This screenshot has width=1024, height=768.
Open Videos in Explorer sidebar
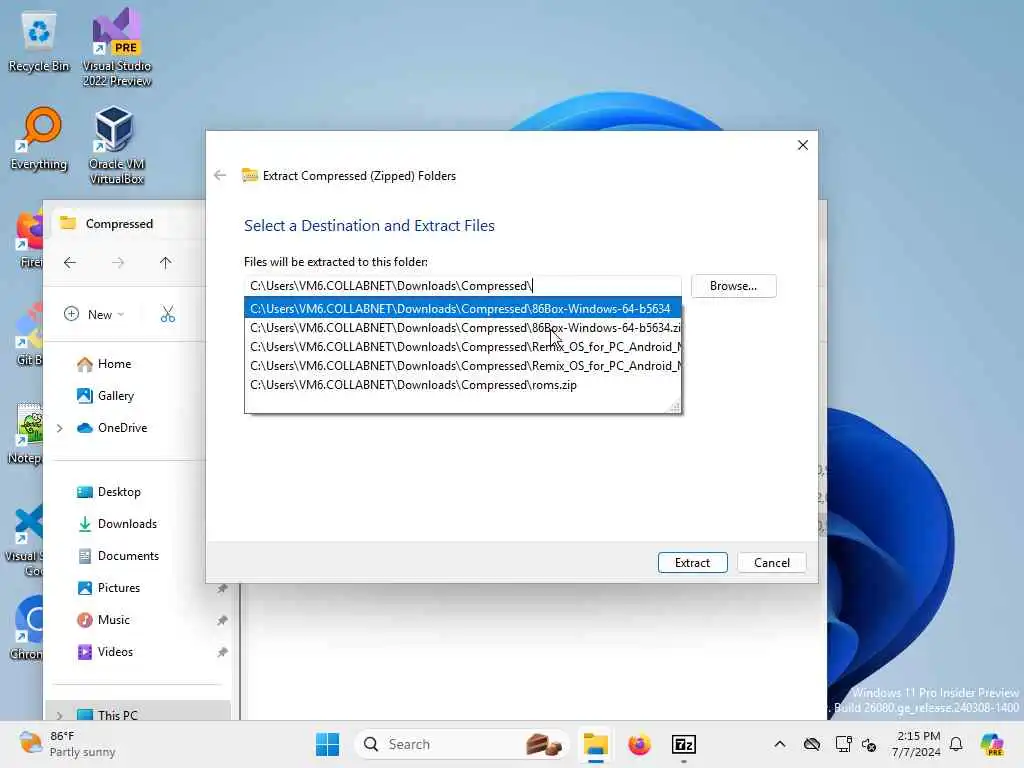coord(105,652)
